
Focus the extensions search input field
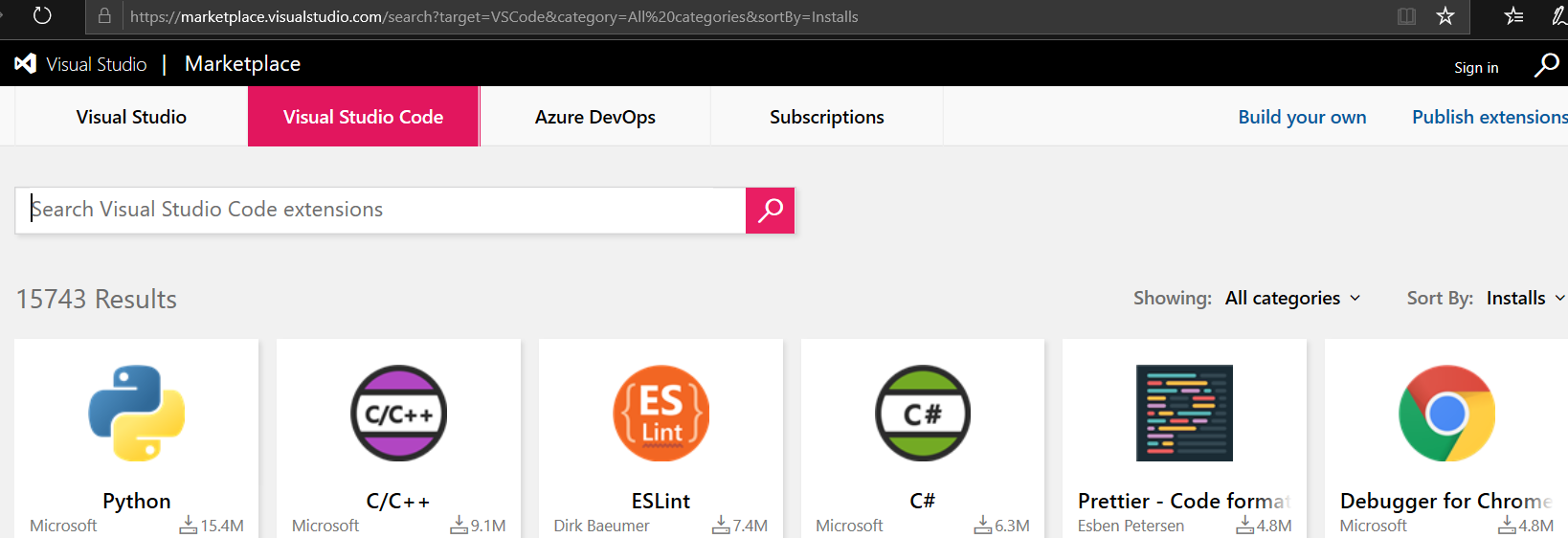coord(383,210)
